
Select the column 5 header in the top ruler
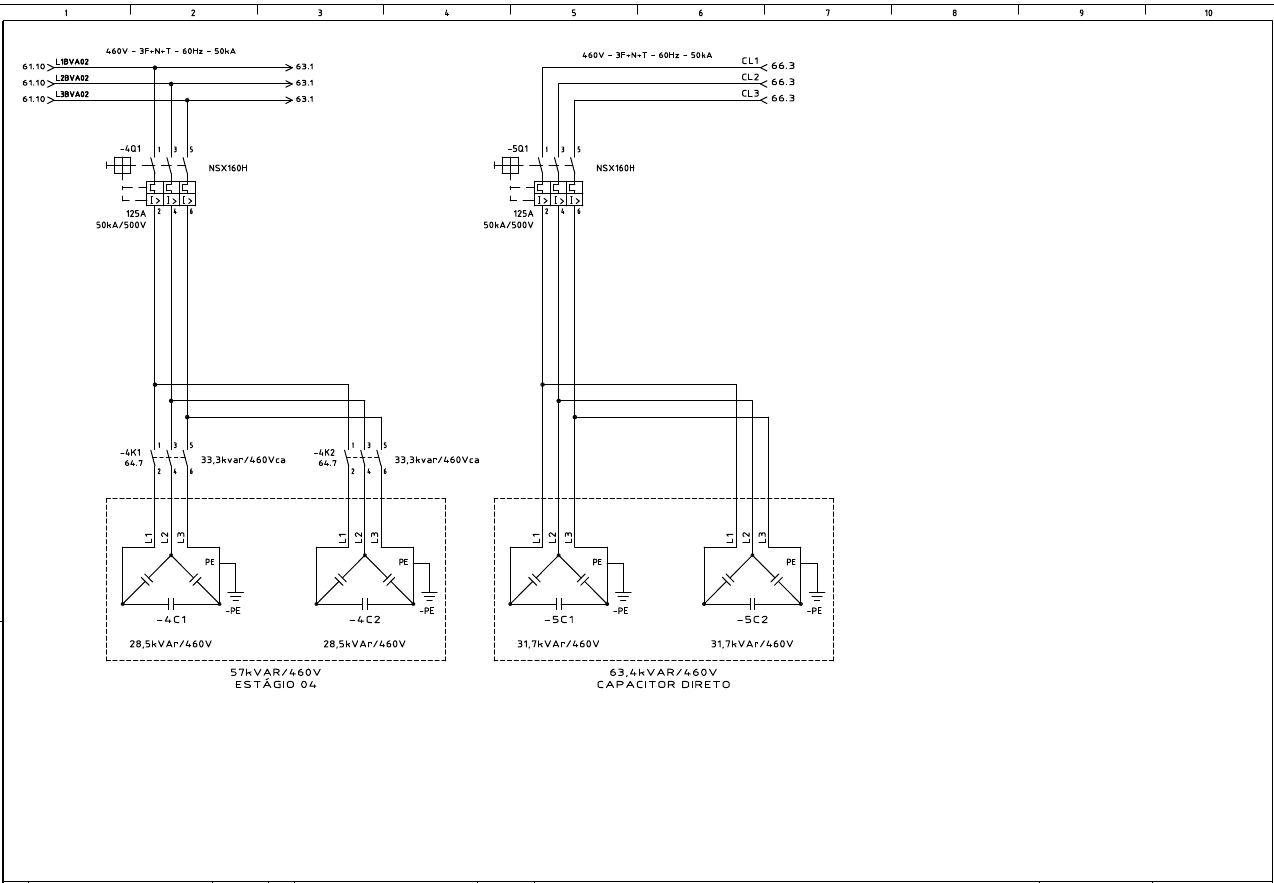tap(573, 13)
